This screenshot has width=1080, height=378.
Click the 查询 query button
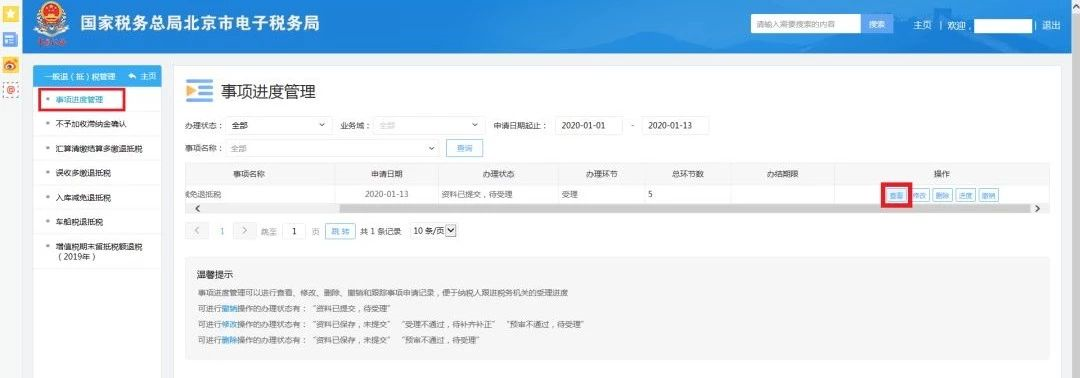[x=465, y=148]
